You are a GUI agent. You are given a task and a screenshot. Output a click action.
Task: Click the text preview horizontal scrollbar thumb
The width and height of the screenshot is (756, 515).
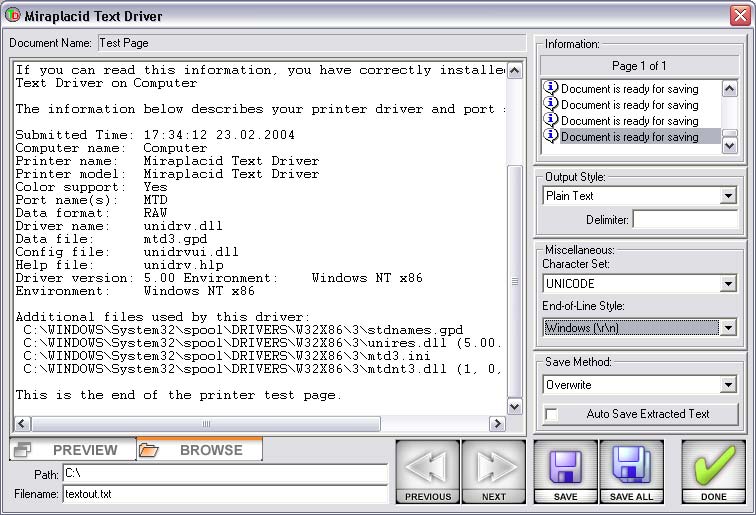(x=206, y=424)
